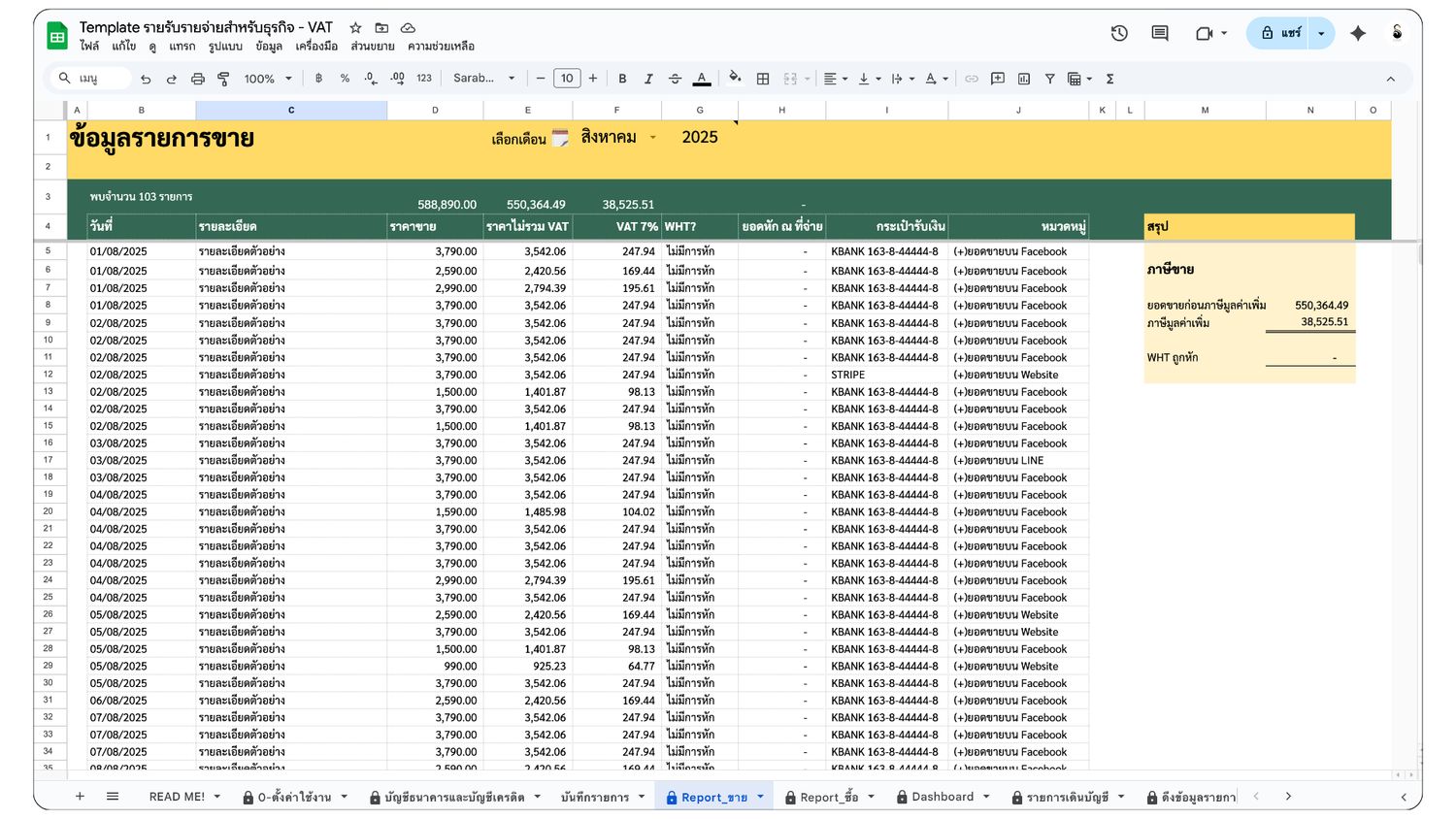Click the insert comment icon
Viewport: 1456px width, 819px height.
point(998,79)
